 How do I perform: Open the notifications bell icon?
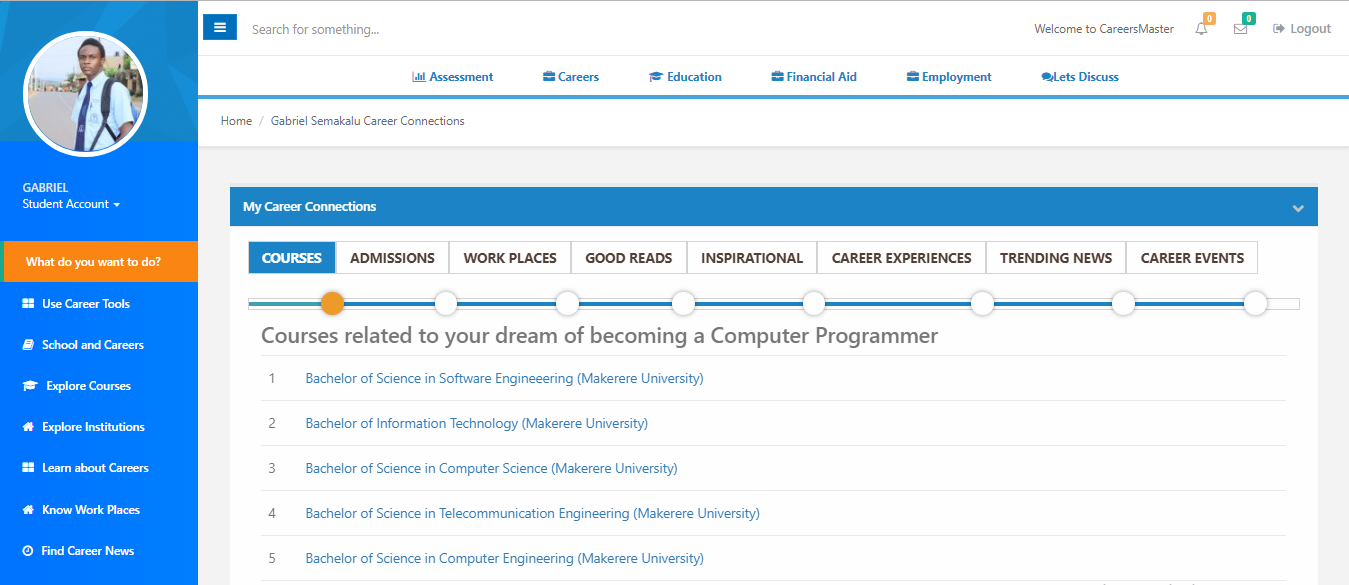1201,29
